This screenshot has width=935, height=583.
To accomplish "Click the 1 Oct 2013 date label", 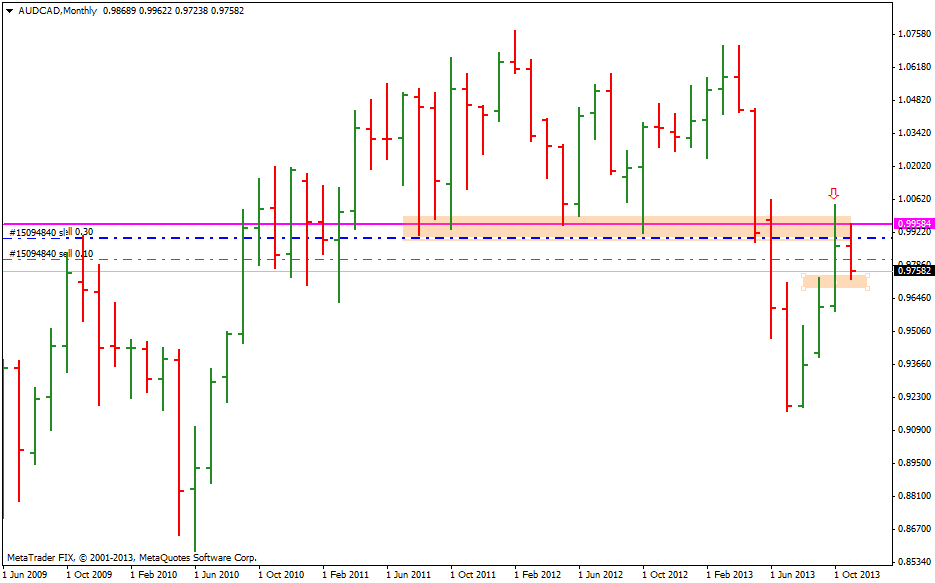I will coord(856,575).
